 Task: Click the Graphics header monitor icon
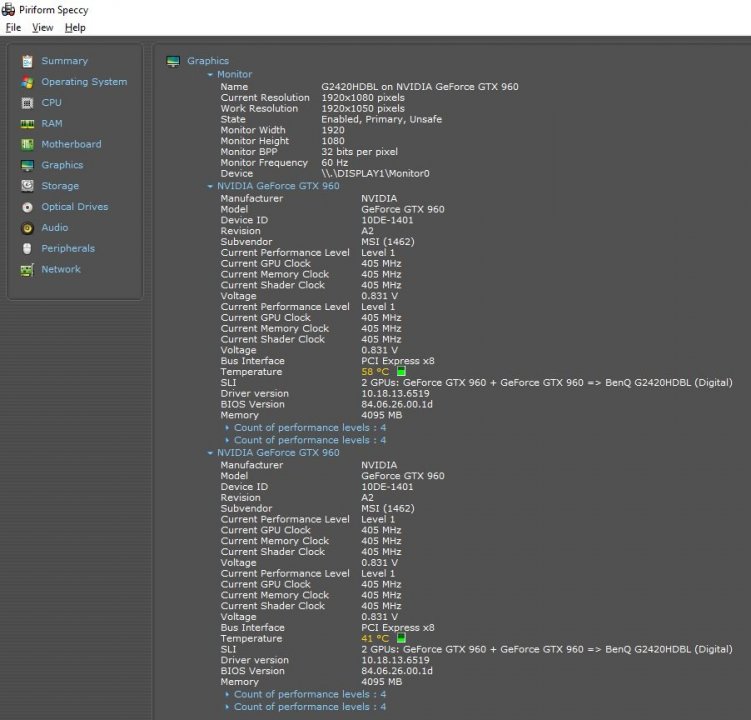point(173,61)
